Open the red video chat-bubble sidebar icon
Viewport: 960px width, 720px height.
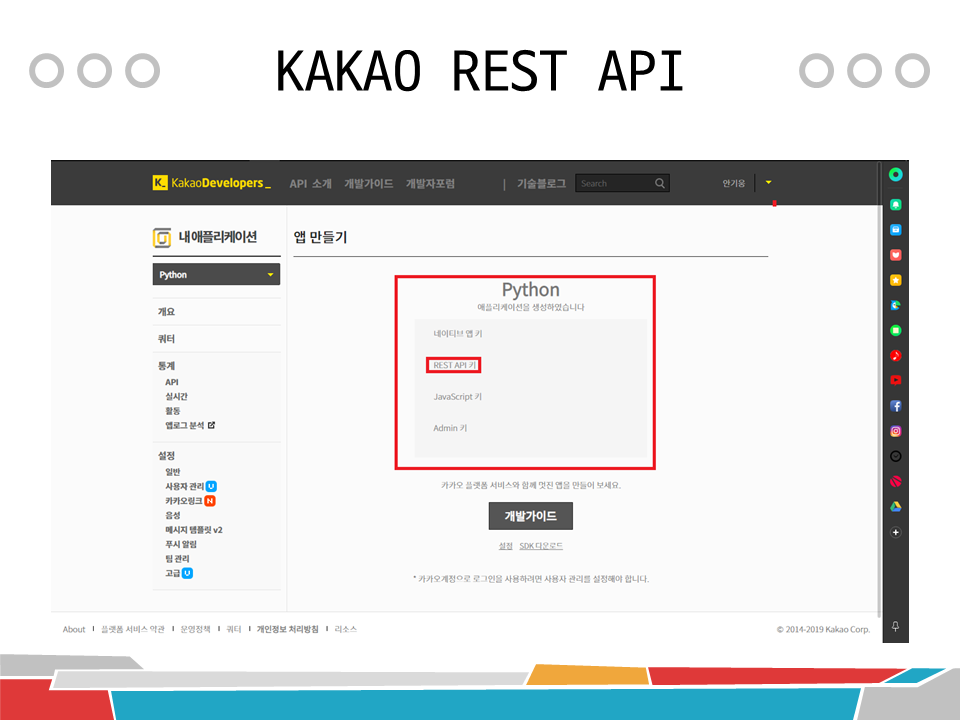(x=895, y=380)
